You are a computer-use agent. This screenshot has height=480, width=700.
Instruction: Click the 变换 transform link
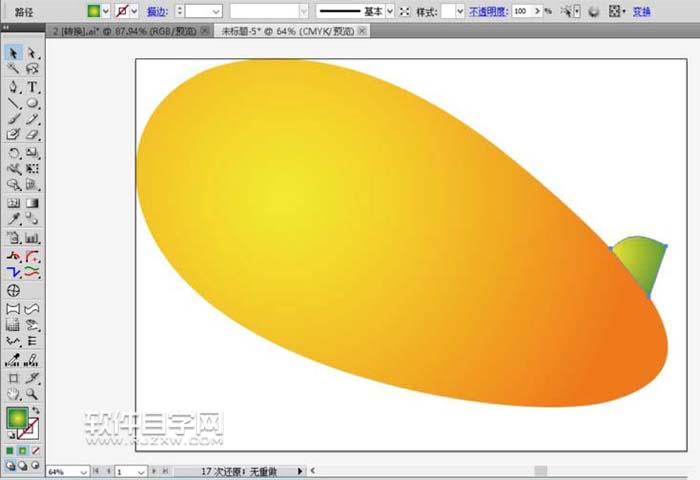click(641, 11)
